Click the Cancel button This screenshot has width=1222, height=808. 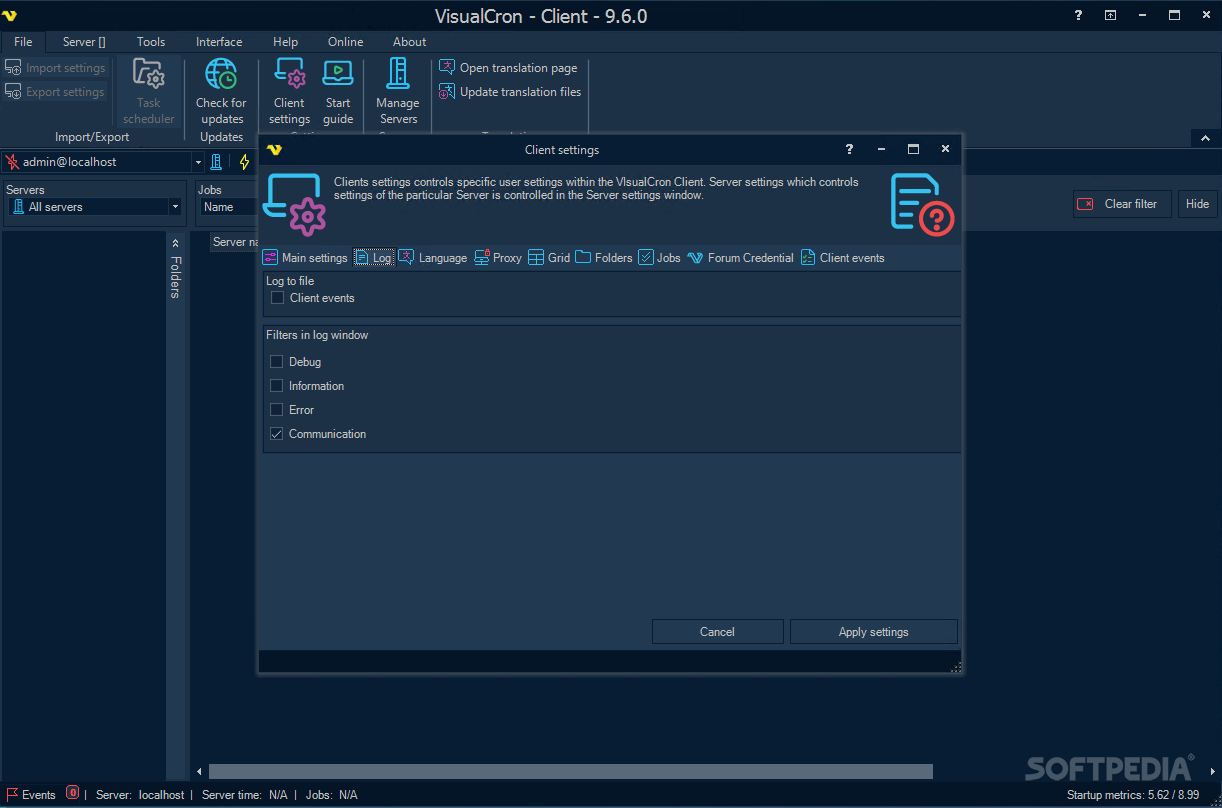coord(718,632)
